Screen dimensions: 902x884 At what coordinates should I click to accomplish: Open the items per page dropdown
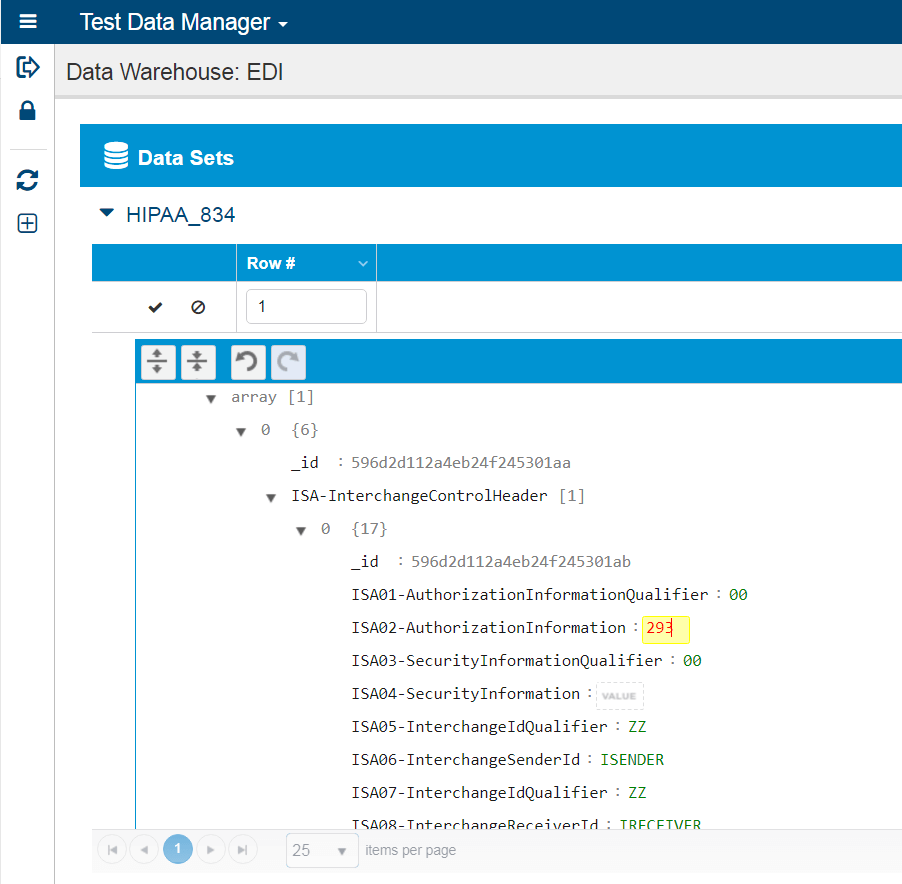(321, 850)
